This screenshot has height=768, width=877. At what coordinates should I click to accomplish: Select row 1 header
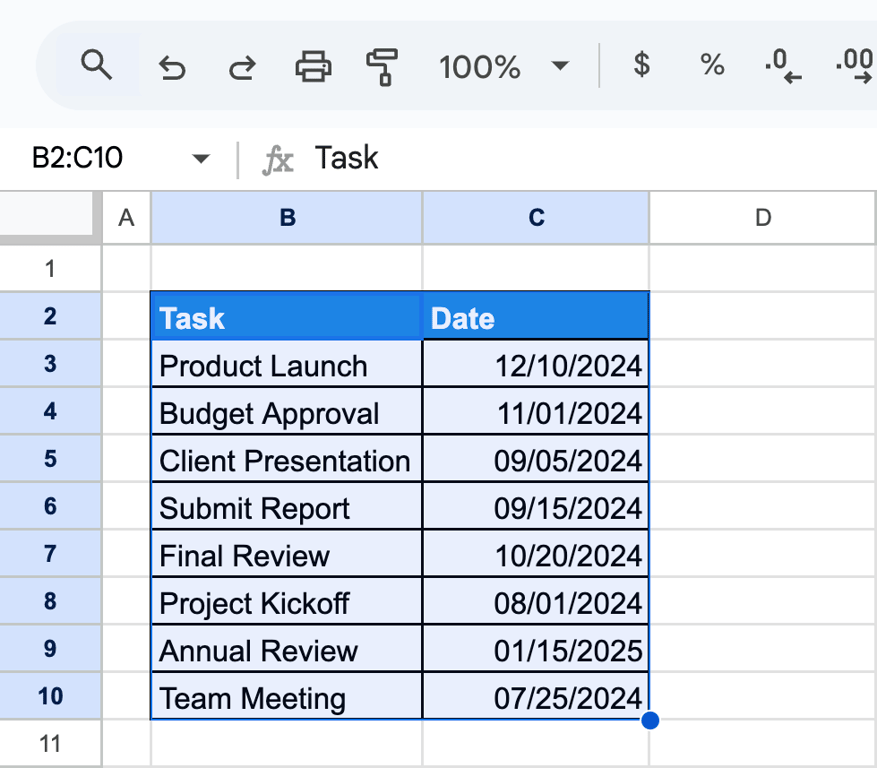(50, 268)
